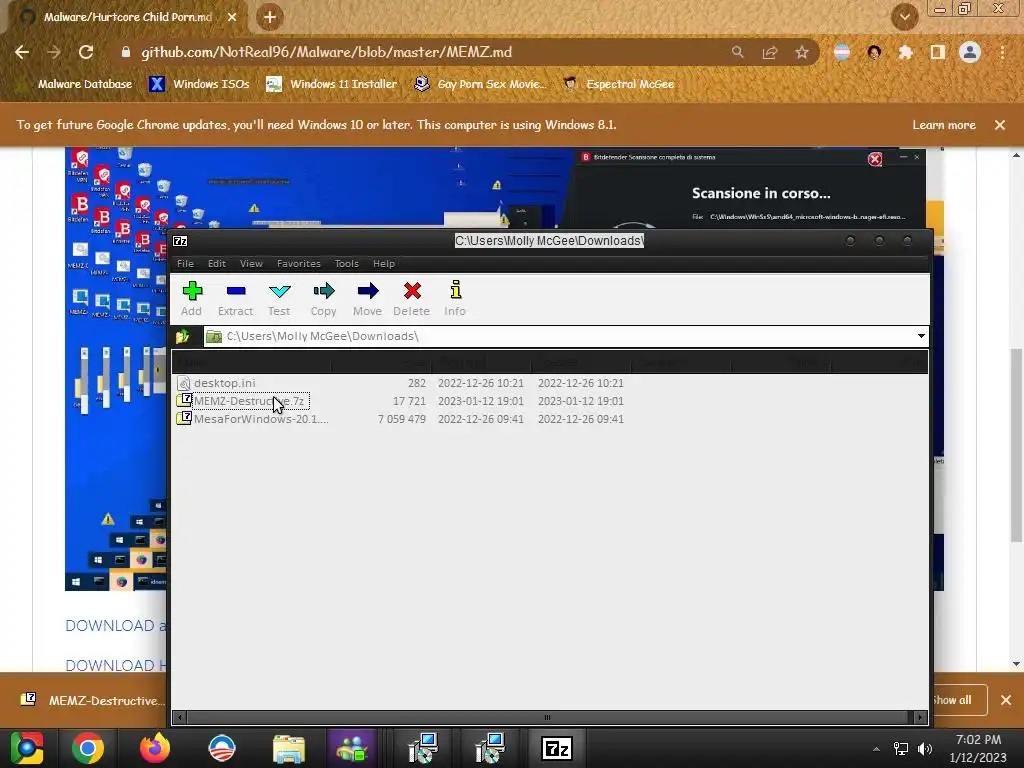
Task: Click Chrome forward arrow
Action: (54, 52)
